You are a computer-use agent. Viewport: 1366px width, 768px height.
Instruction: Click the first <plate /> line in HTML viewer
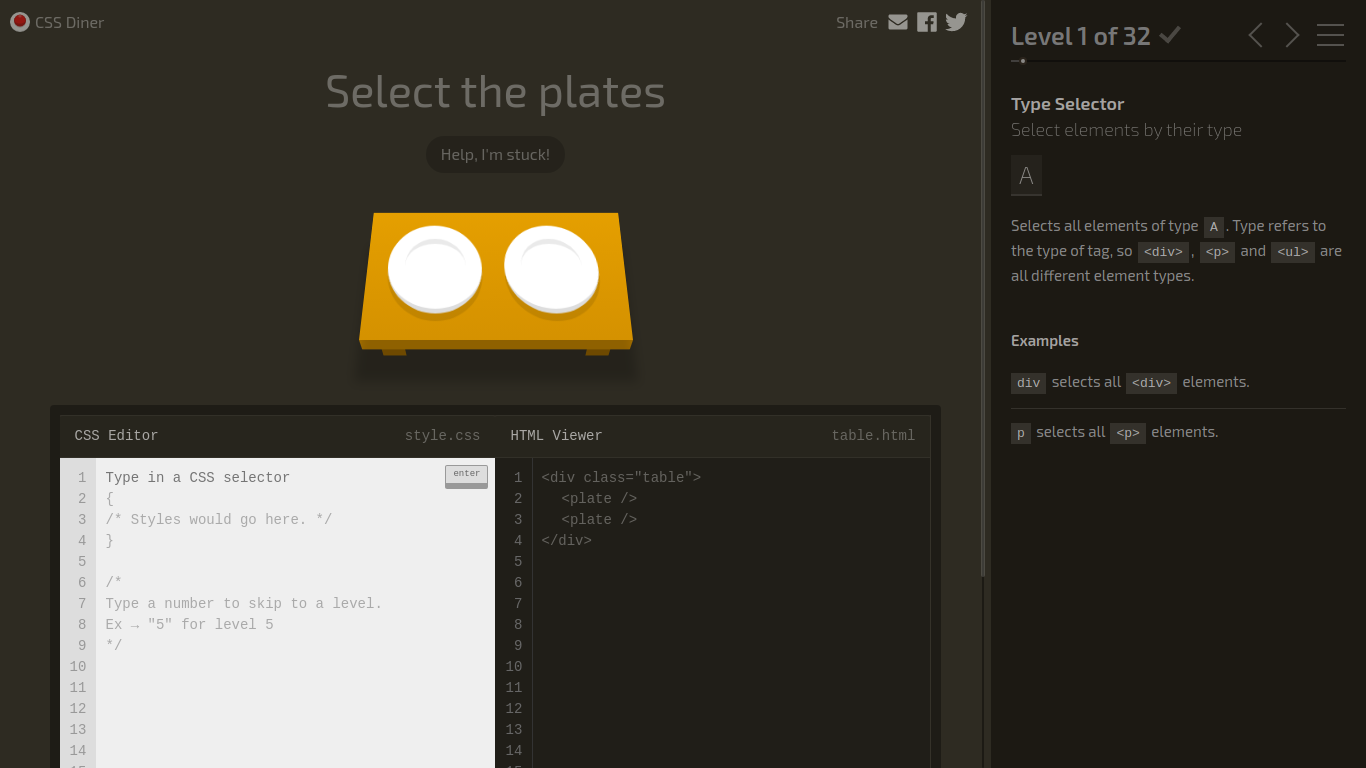coord(599,498)
